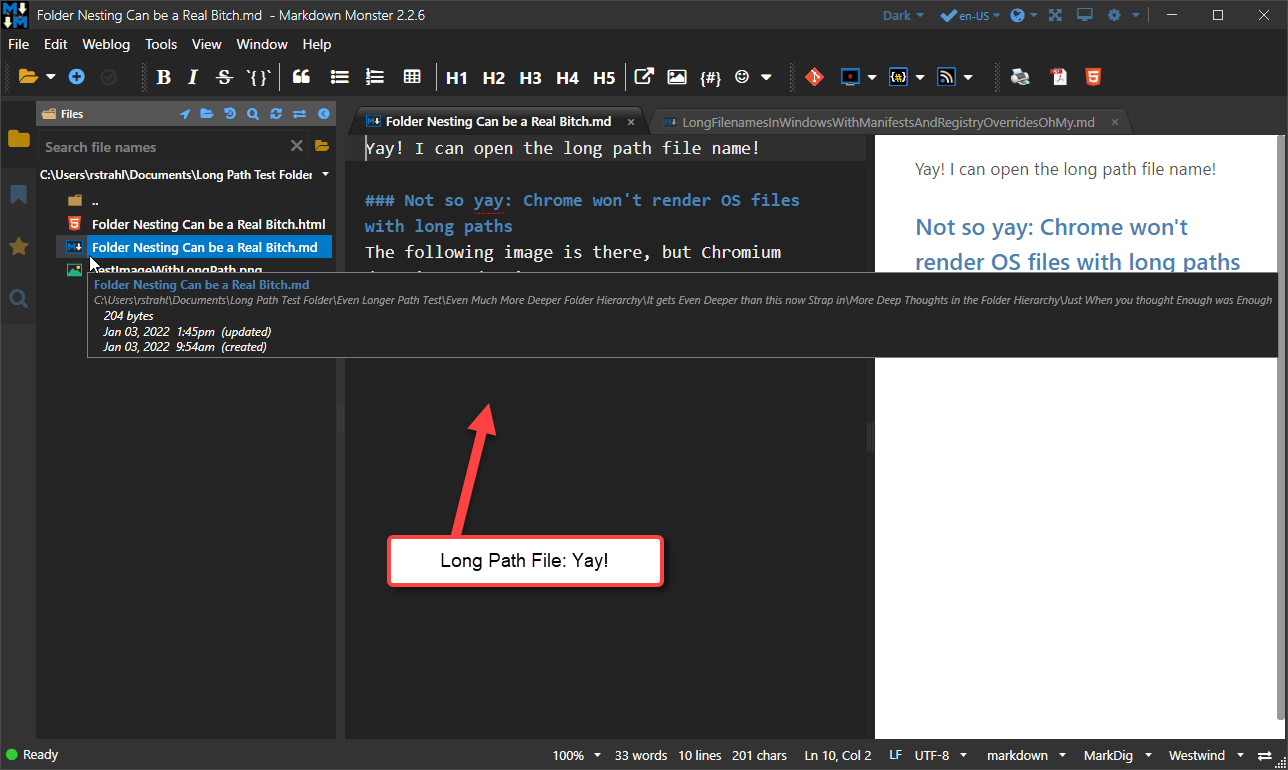The height and width of the screenshot is (770, 1288).
Task: Clear the file name search
Action: pyautogui.click(x=296, y=146)
